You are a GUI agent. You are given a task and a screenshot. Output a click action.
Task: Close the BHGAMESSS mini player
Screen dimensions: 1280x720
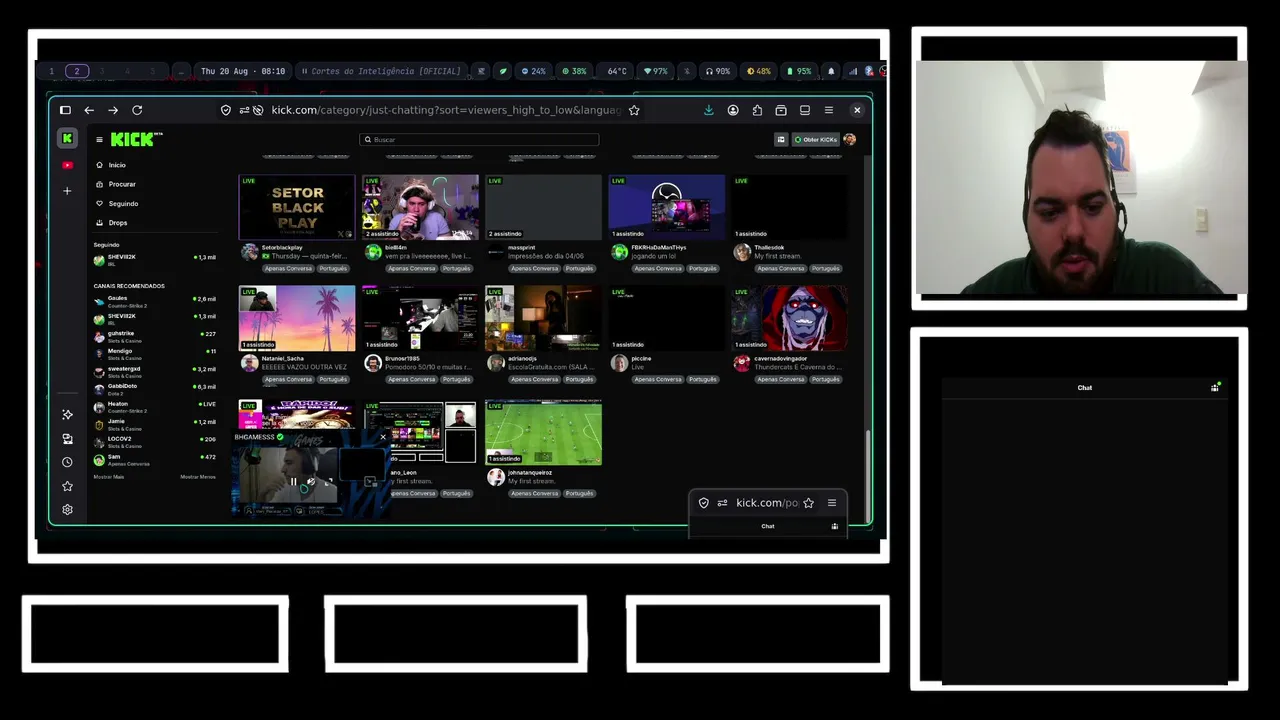383,437
